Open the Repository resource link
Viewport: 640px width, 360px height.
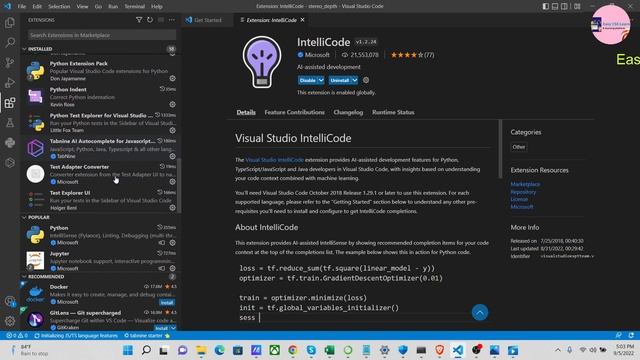523,192
